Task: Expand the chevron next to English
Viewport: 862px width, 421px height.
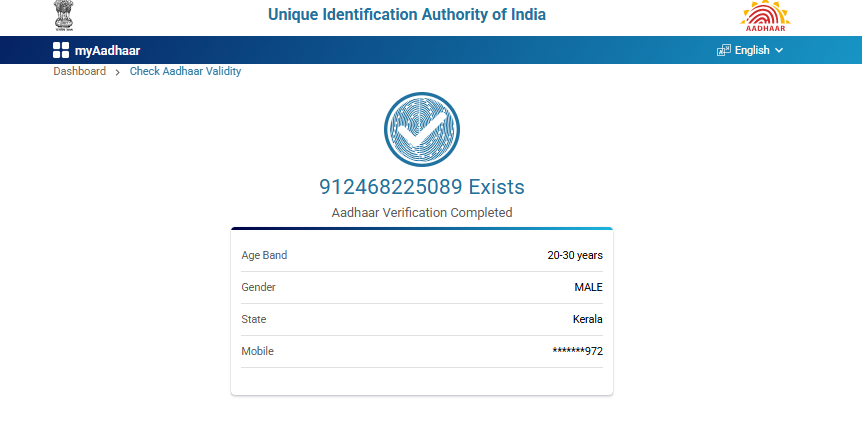Action: [x=779, y=50]
